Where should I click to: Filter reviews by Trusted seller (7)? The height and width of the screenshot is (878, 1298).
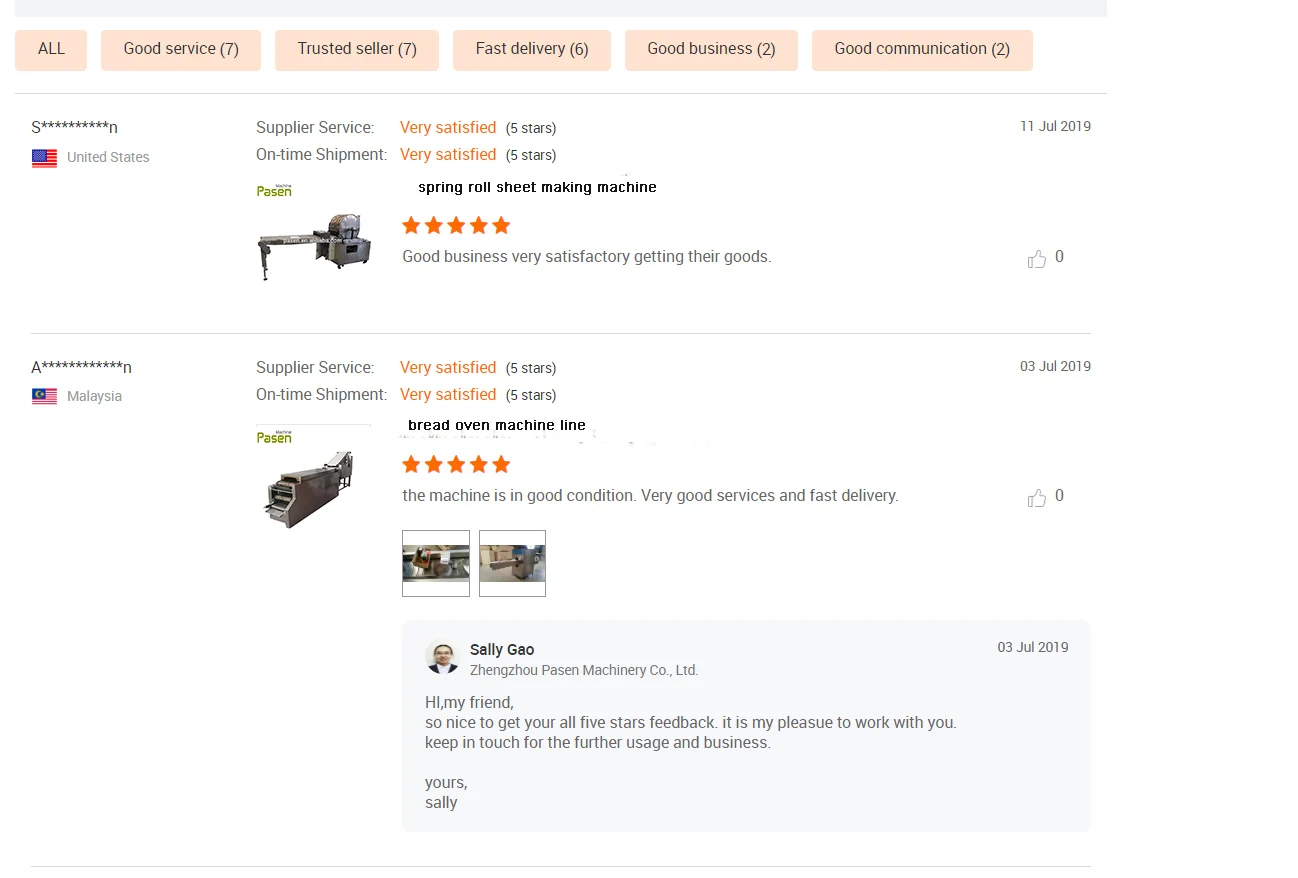[x=357, y=50]
